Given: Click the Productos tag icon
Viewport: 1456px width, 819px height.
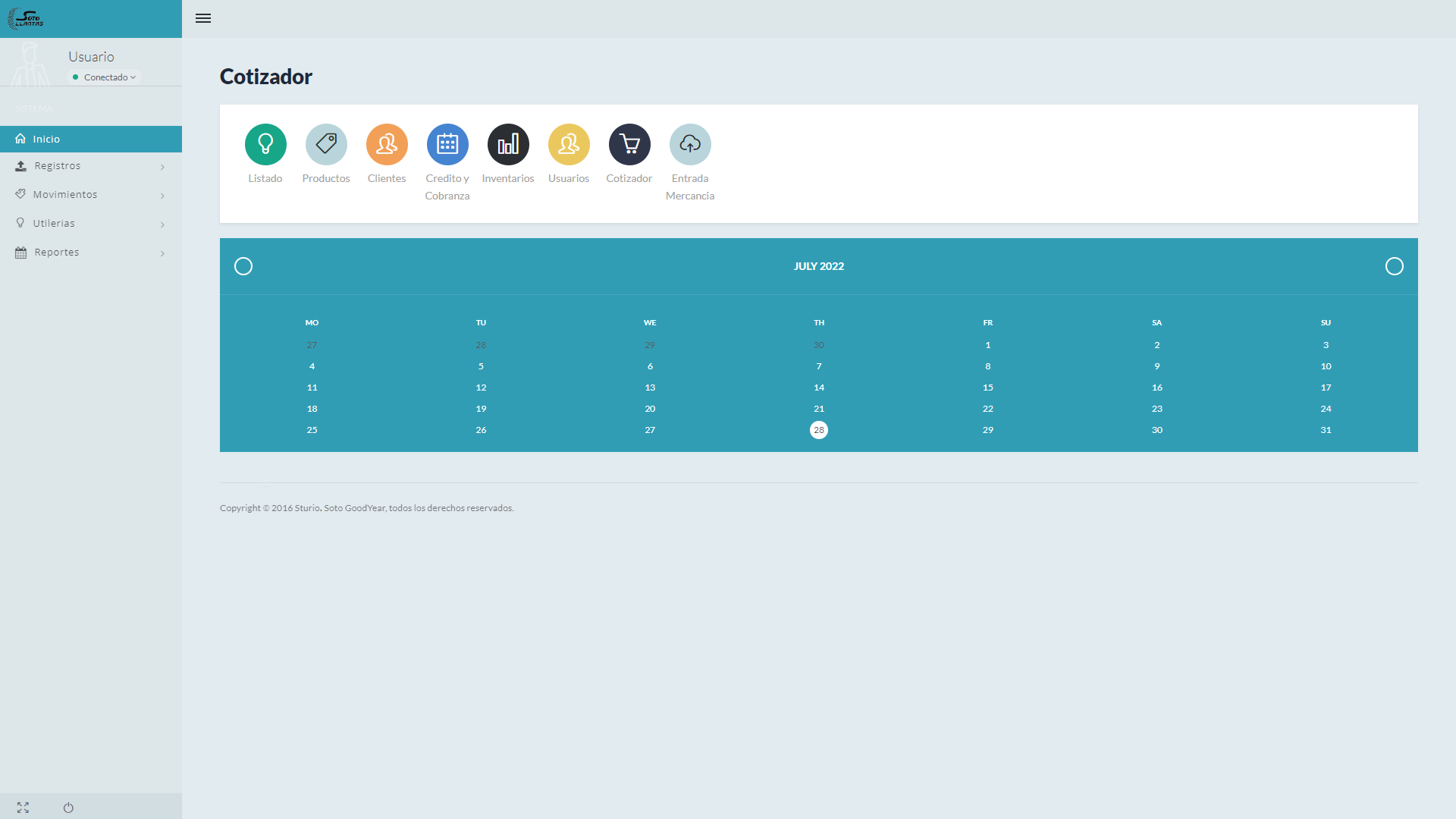Looking at the screenshot, I should [326, 144].
